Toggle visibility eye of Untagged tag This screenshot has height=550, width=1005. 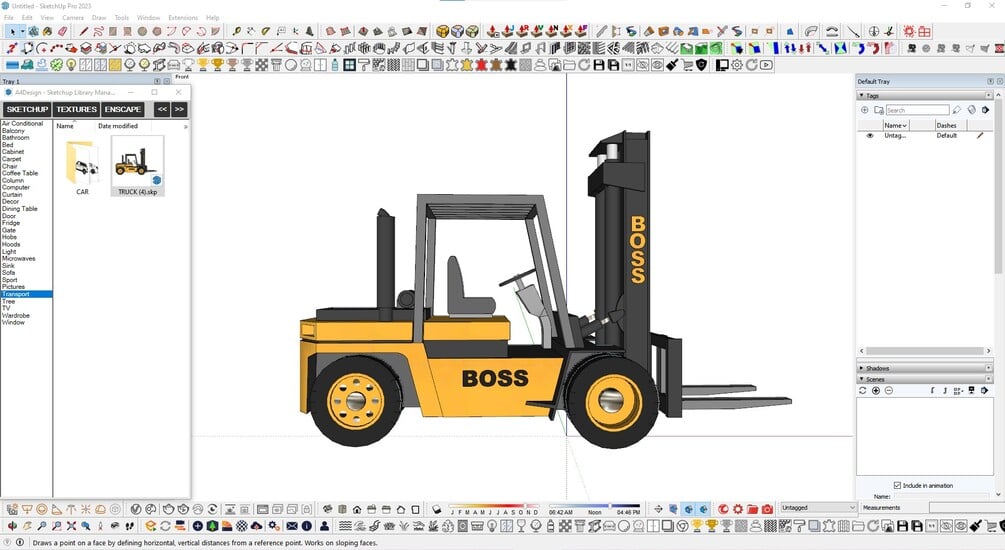tap(870, 136)
